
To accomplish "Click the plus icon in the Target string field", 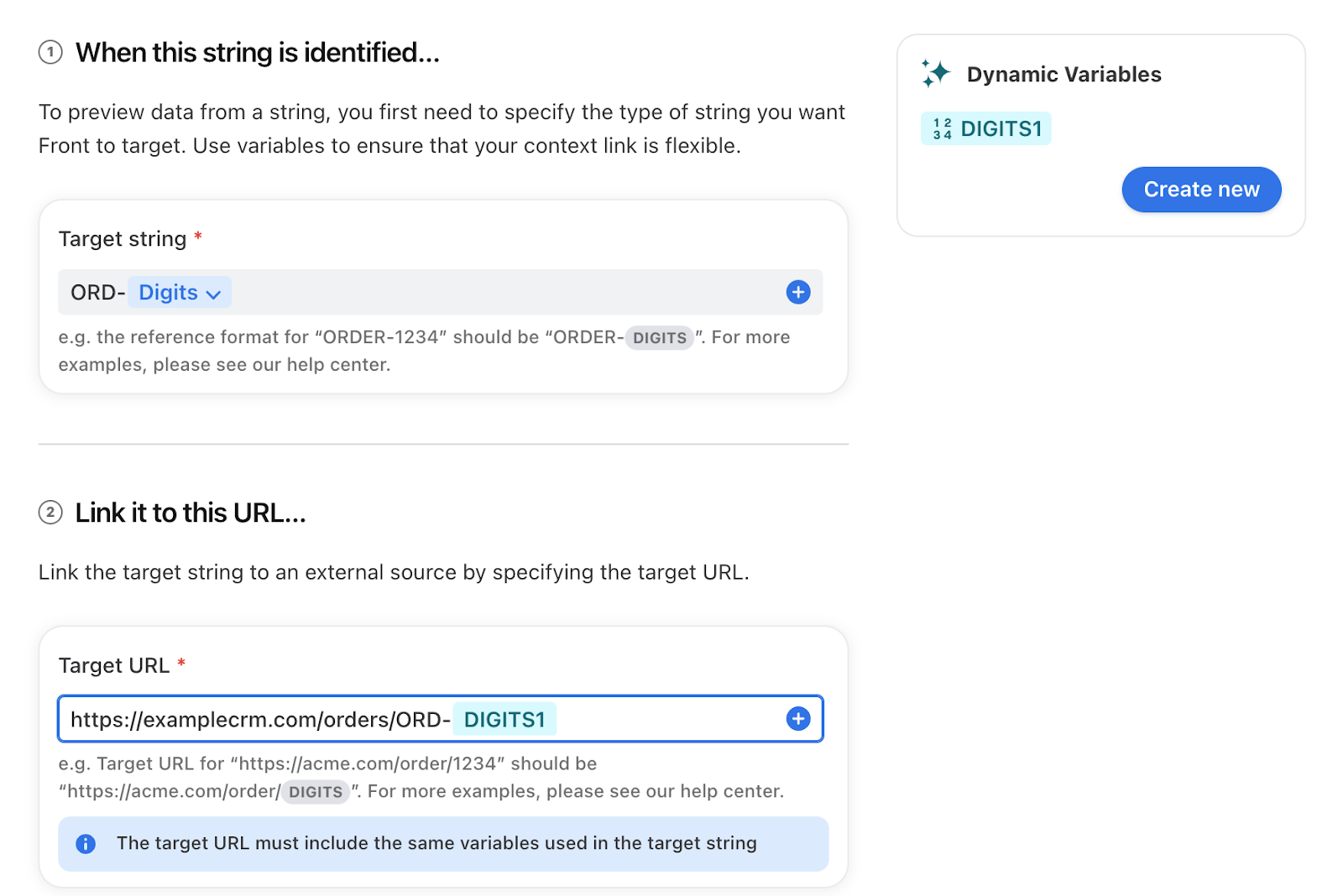I will [797, 292].
